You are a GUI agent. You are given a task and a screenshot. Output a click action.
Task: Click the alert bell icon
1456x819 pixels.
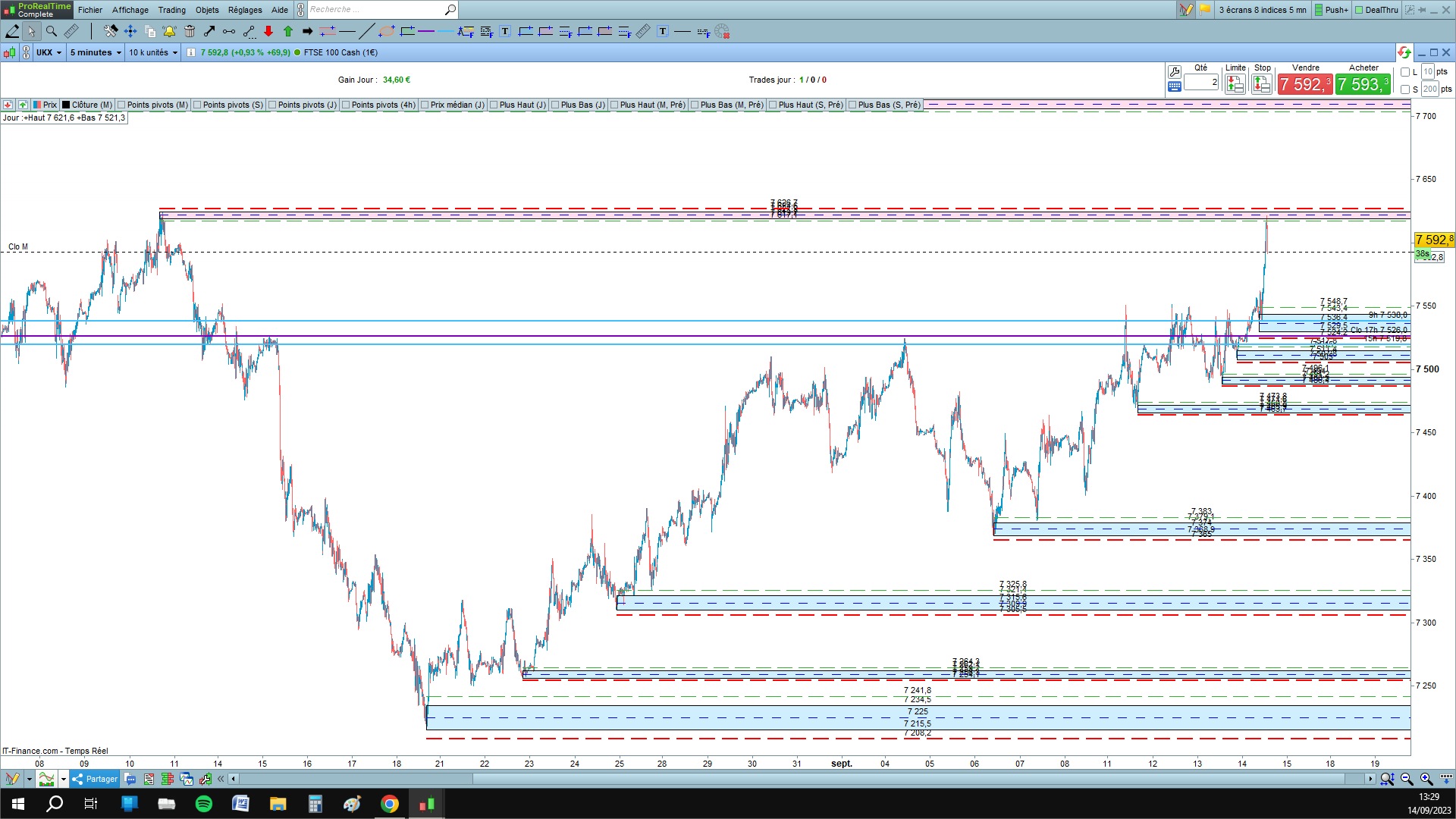169,31
